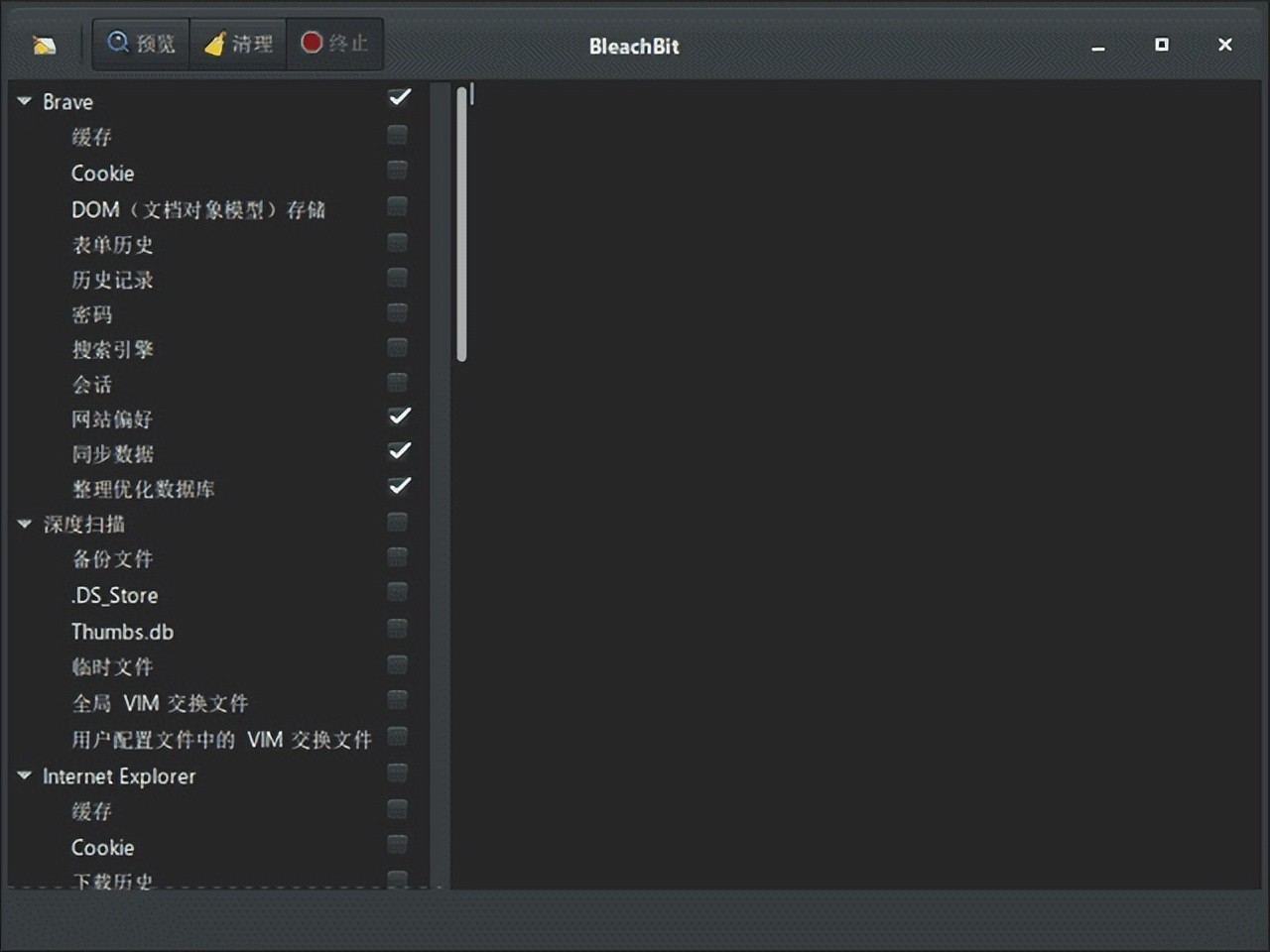Enable the Thumbs.db option

click(397, 628)
